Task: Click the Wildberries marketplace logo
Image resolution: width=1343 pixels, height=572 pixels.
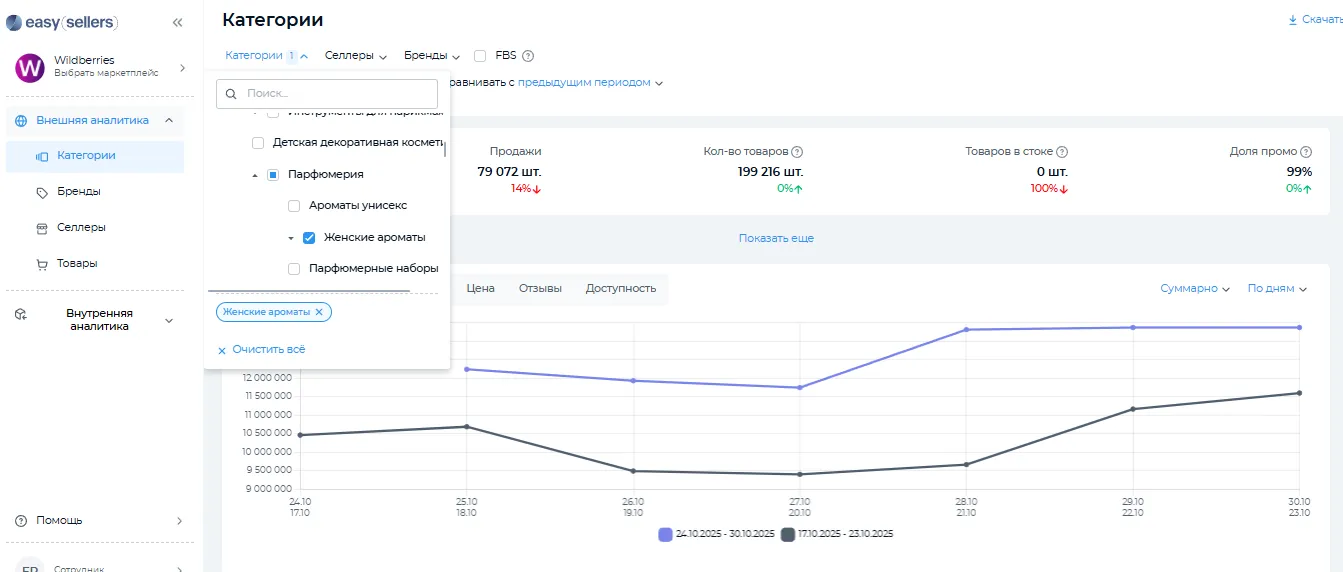Action: point(30,68)
